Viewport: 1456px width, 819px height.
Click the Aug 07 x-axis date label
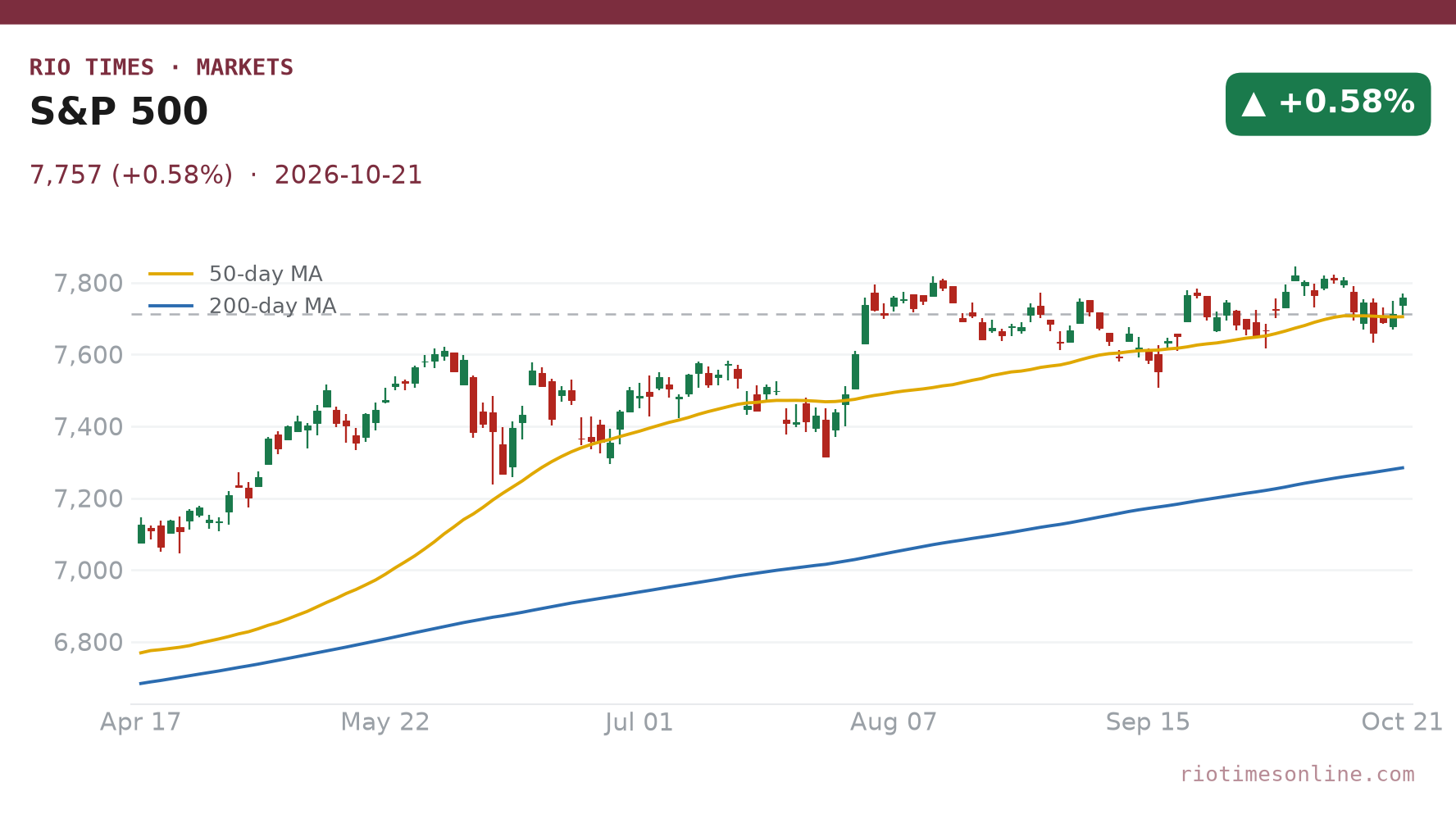click(894, 722)
